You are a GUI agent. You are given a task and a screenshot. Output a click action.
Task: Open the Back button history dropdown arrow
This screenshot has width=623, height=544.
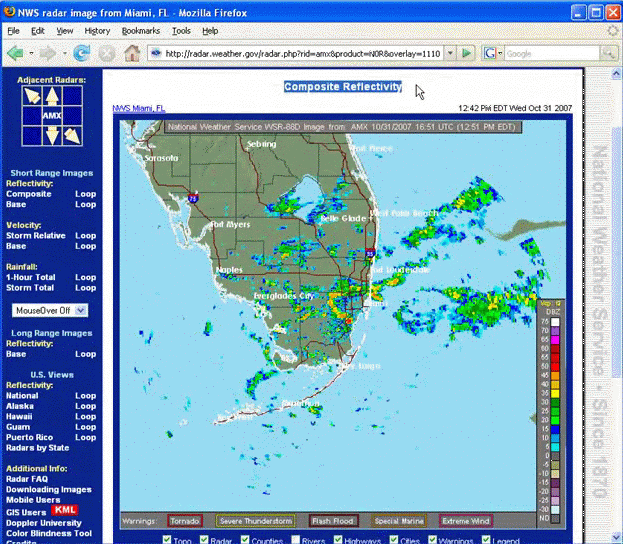(x=31, y=53)
